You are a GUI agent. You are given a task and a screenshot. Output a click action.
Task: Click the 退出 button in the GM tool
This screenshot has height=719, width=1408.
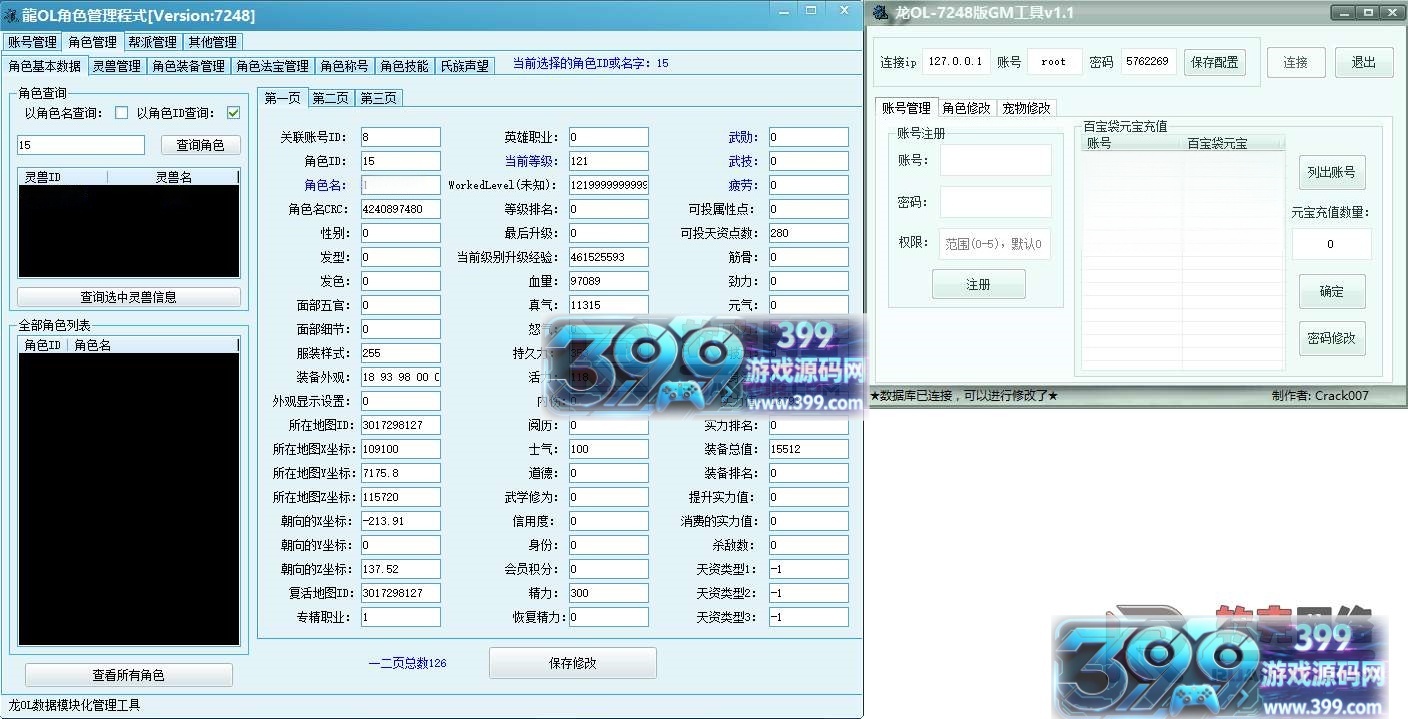click(1364, 62)
